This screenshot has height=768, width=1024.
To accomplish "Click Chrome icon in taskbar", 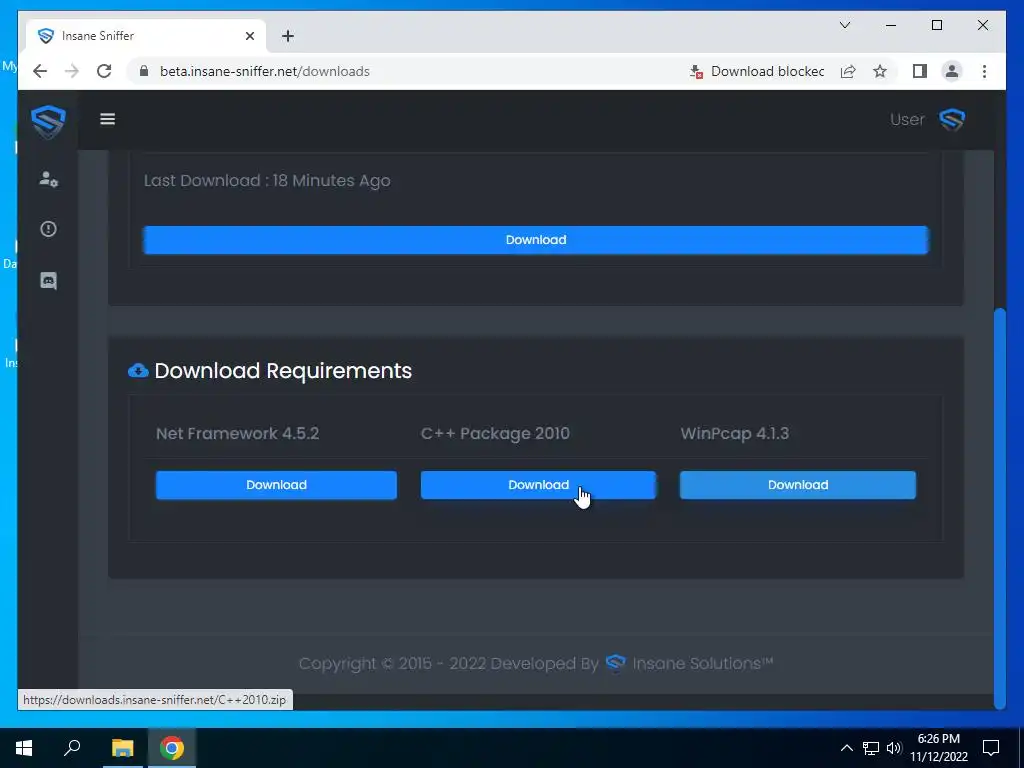I will [172, 748].
